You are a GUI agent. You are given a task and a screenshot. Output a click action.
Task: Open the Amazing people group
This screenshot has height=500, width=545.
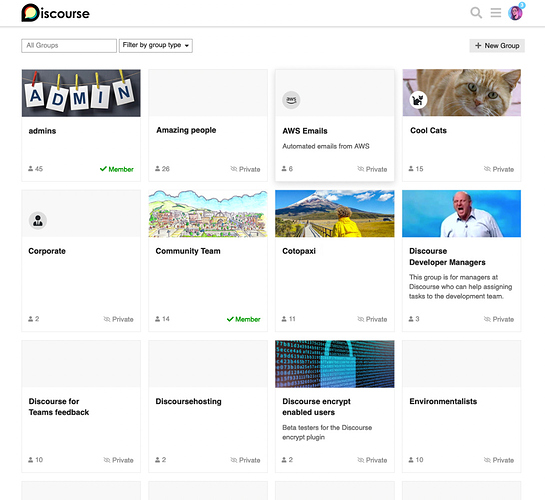click(186, 130)
